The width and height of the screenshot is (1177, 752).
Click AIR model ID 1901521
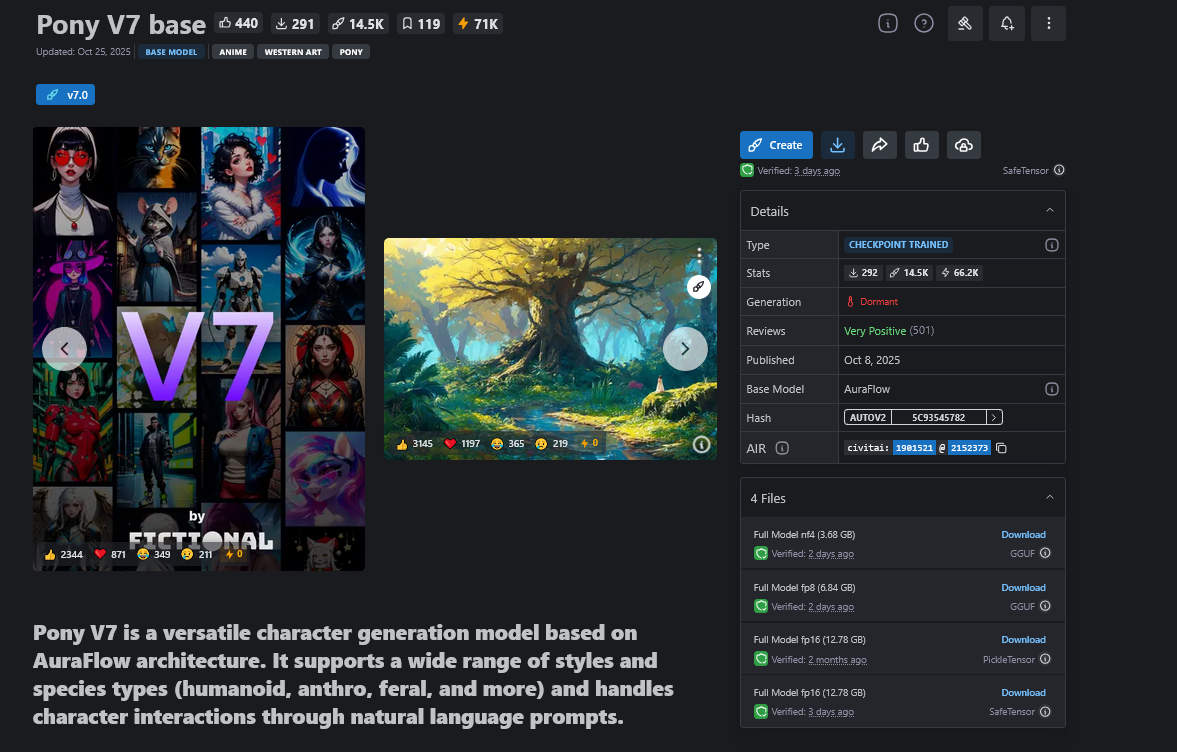[914, 448]
